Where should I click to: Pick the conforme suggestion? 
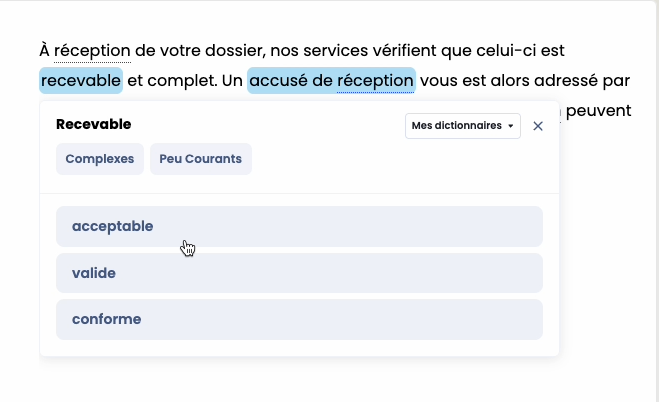tap(299, 320)
